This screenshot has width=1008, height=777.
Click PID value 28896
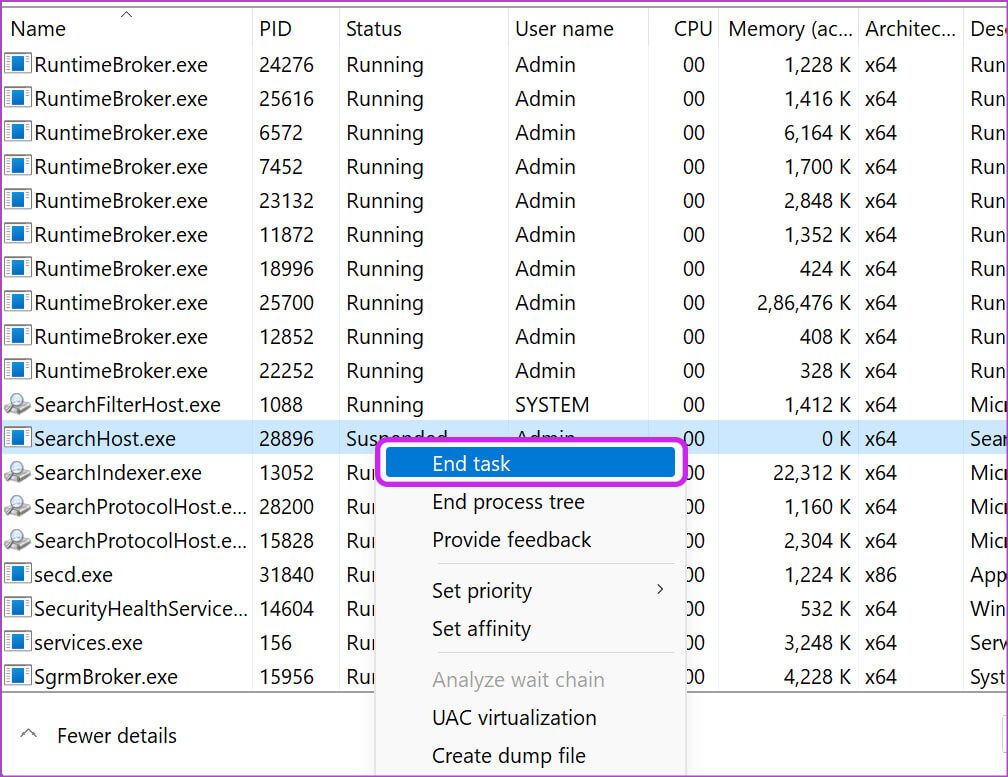[x=286, y=438]
